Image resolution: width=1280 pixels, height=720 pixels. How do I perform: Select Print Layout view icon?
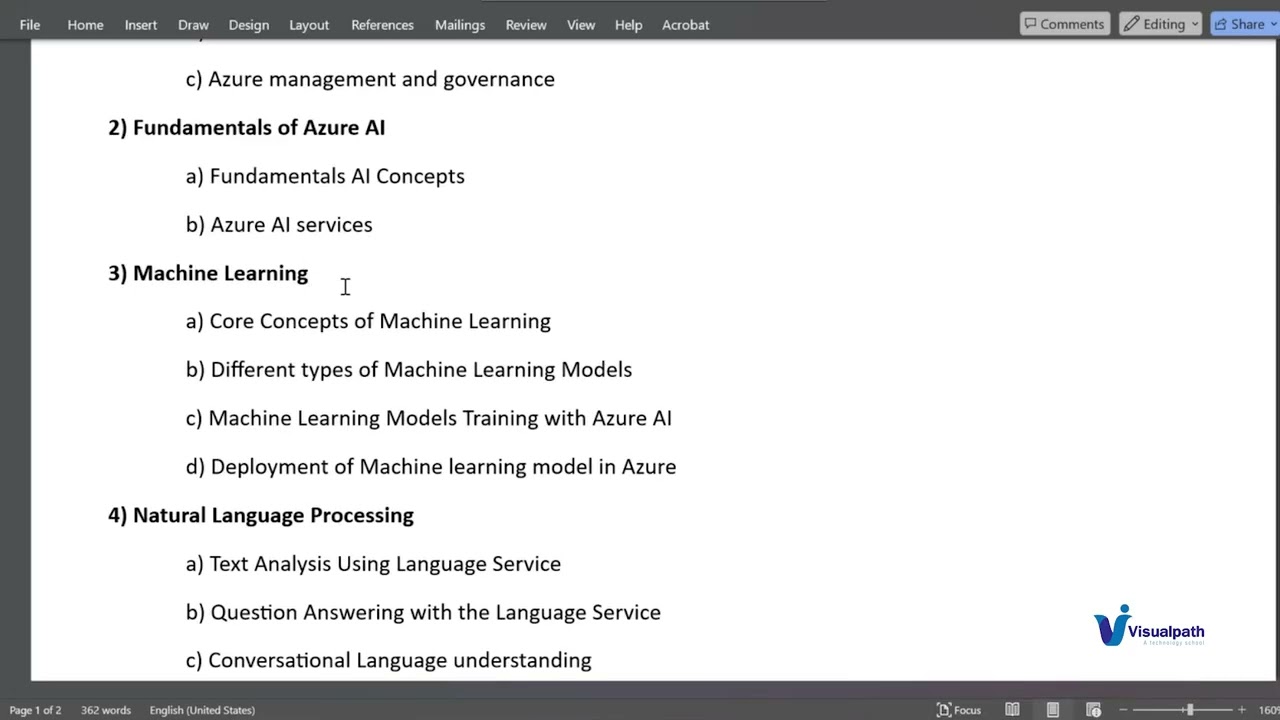(1052, 710)
